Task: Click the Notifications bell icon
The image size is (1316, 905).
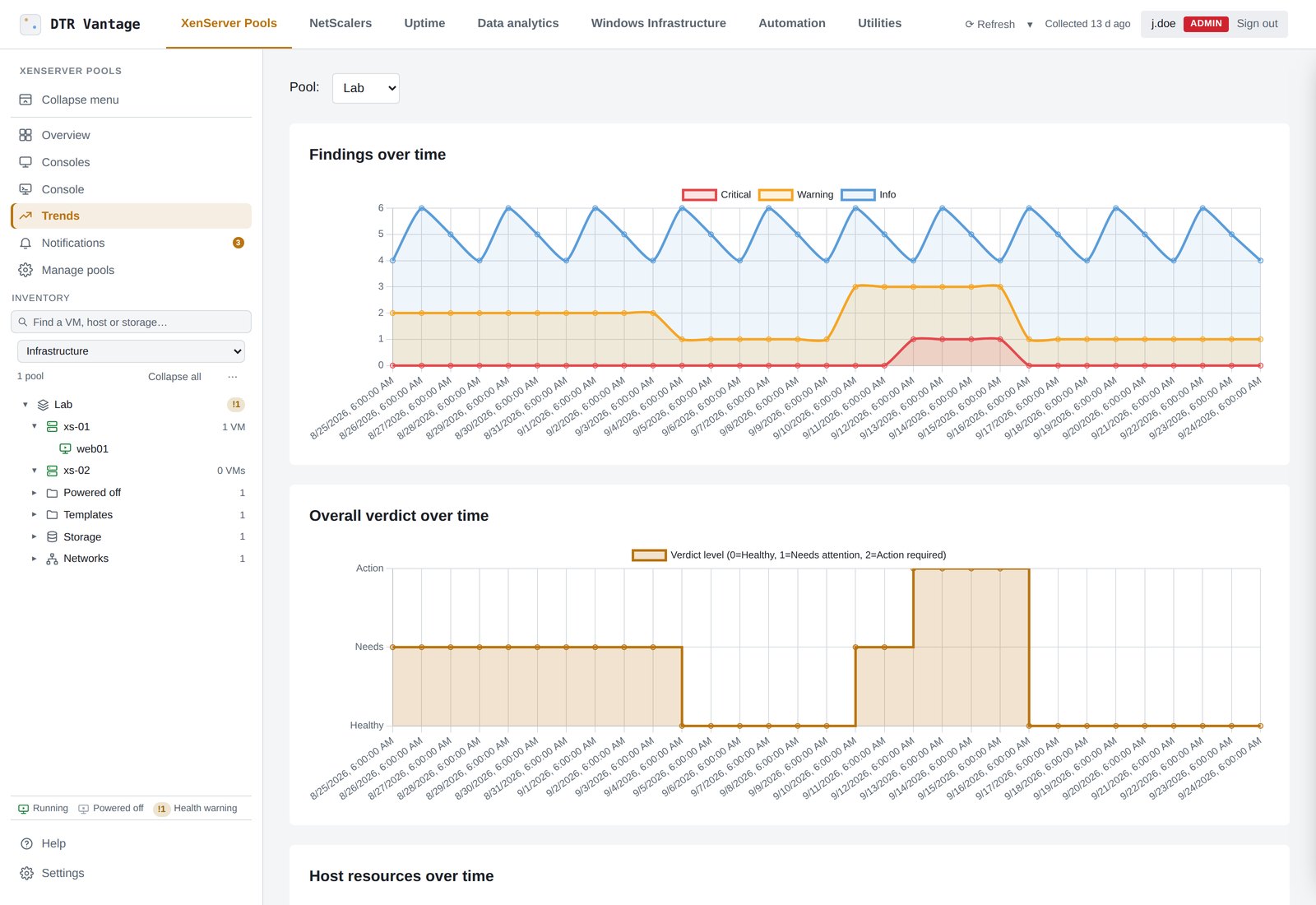Action: point(25,243)
